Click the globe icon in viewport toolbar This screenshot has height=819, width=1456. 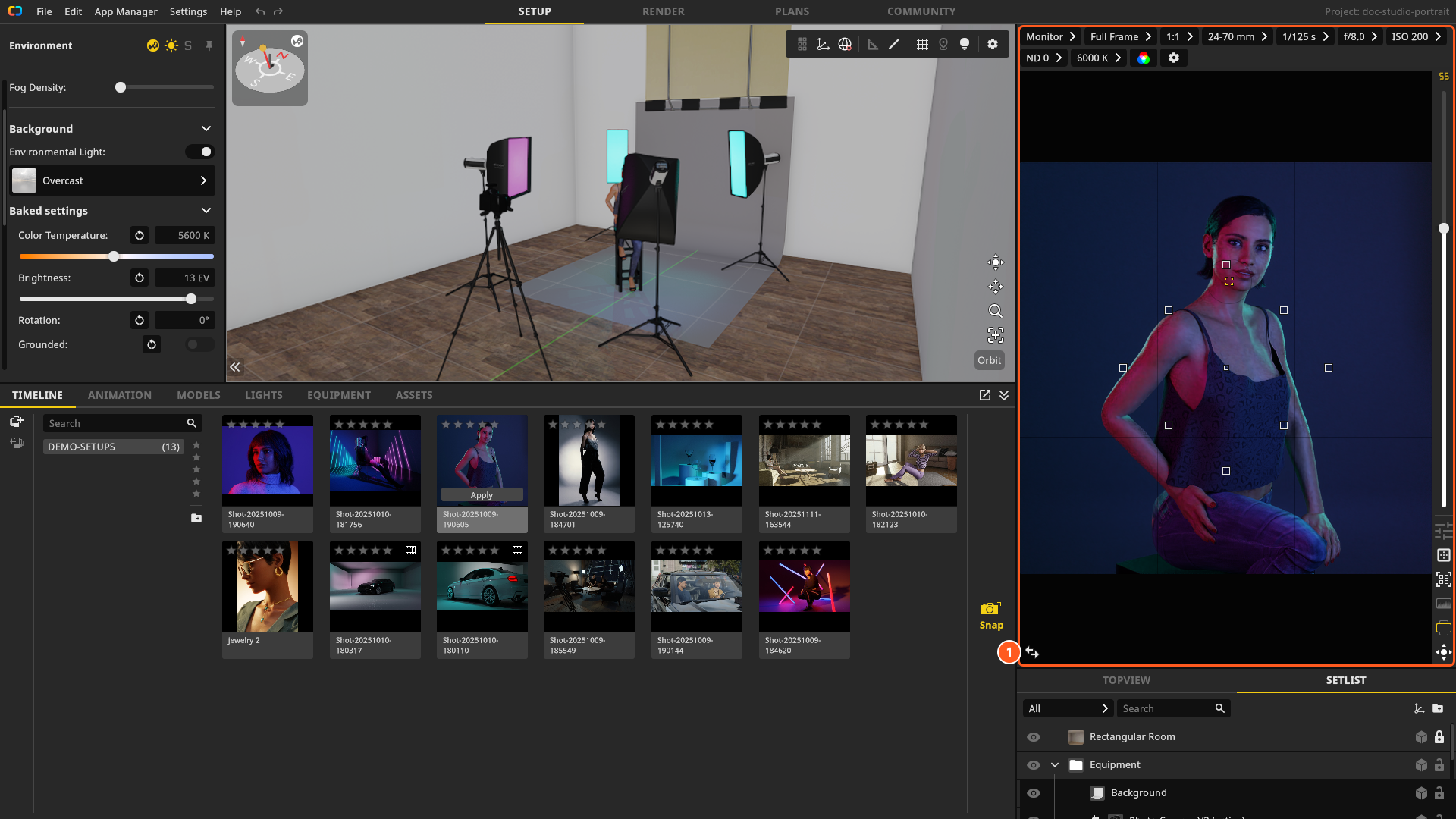coord(845,45)
